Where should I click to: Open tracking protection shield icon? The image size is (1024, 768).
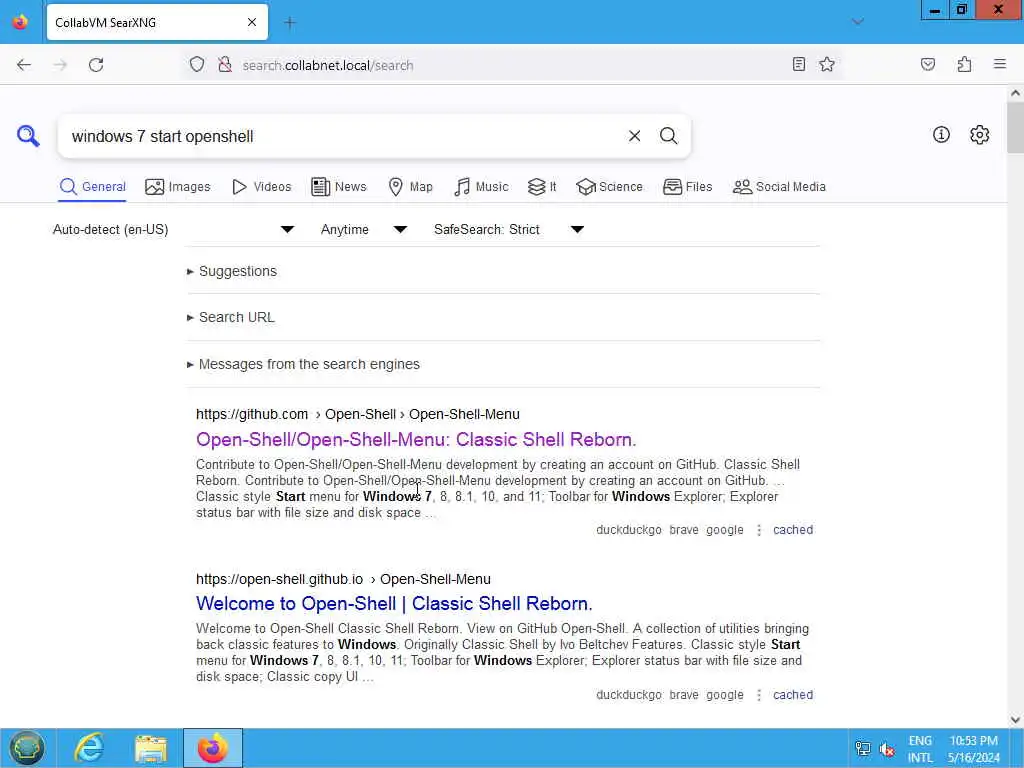pyautogui.click(x=197, y=65)
